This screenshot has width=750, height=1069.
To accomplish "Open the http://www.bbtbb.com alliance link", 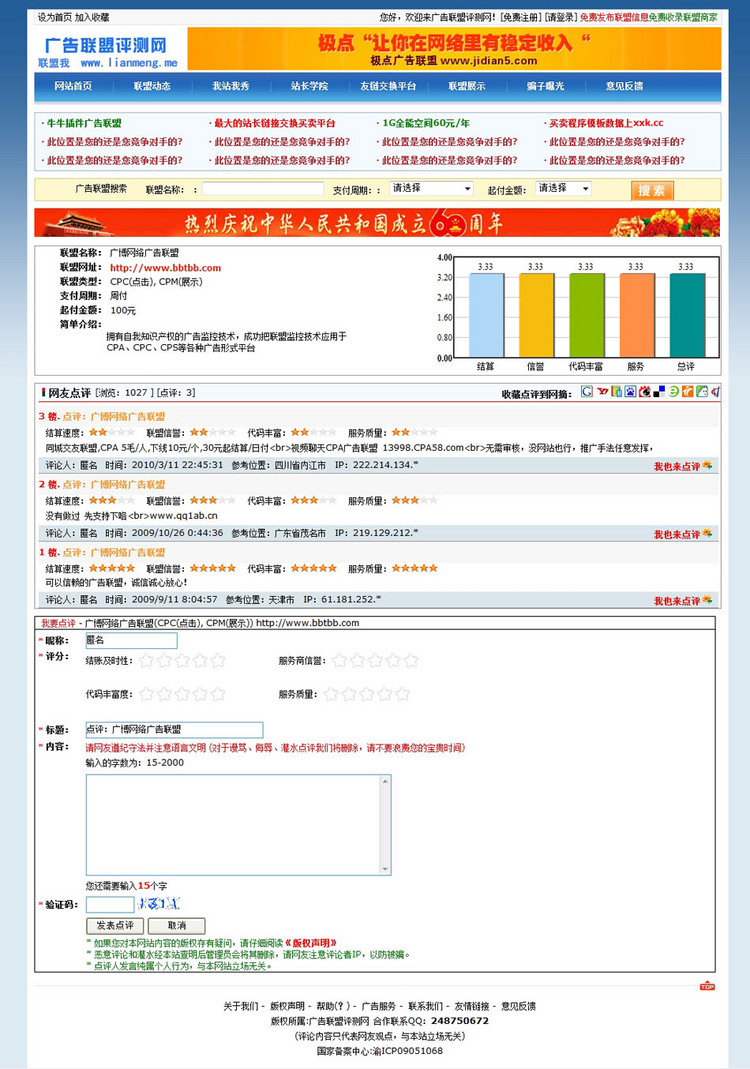I will 165,268.
